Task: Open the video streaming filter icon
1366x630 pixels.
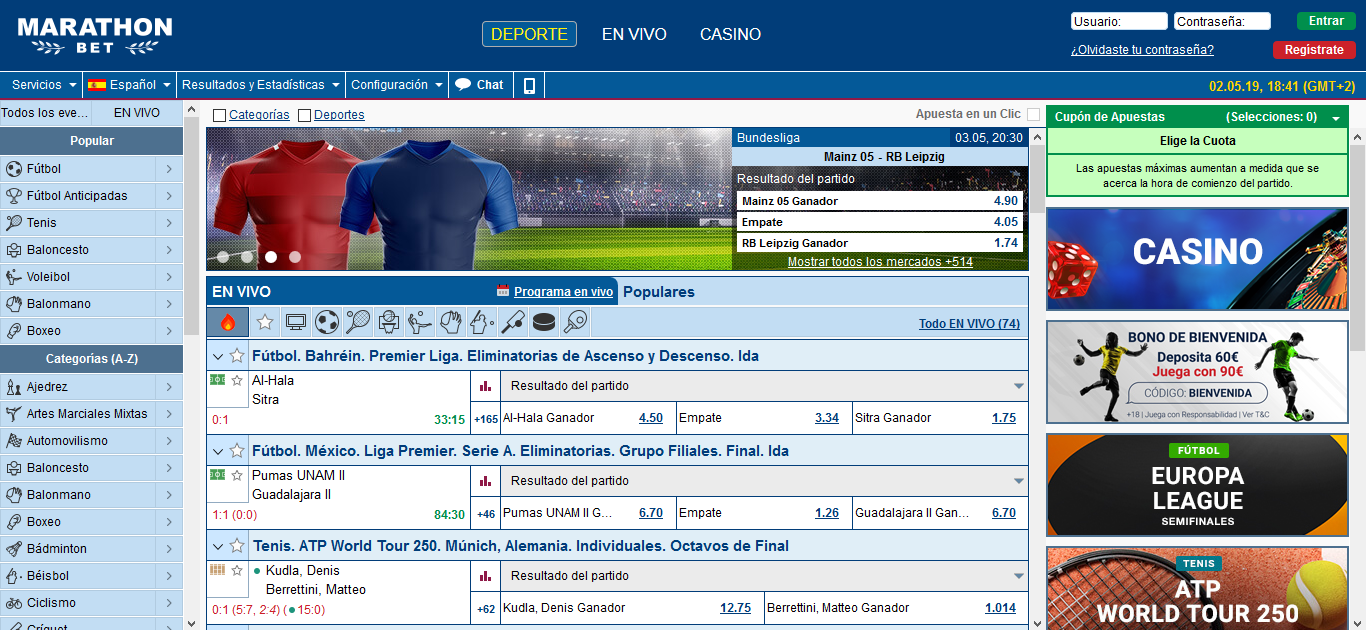Action: click(294, 322)
